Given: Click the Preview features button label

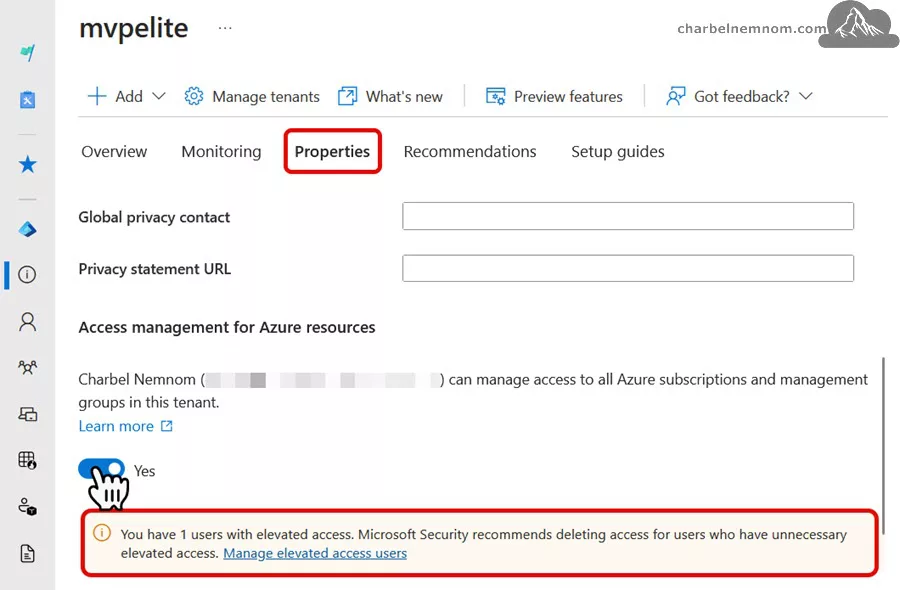Looking at the screenshot, I should [x=568, y=96].
